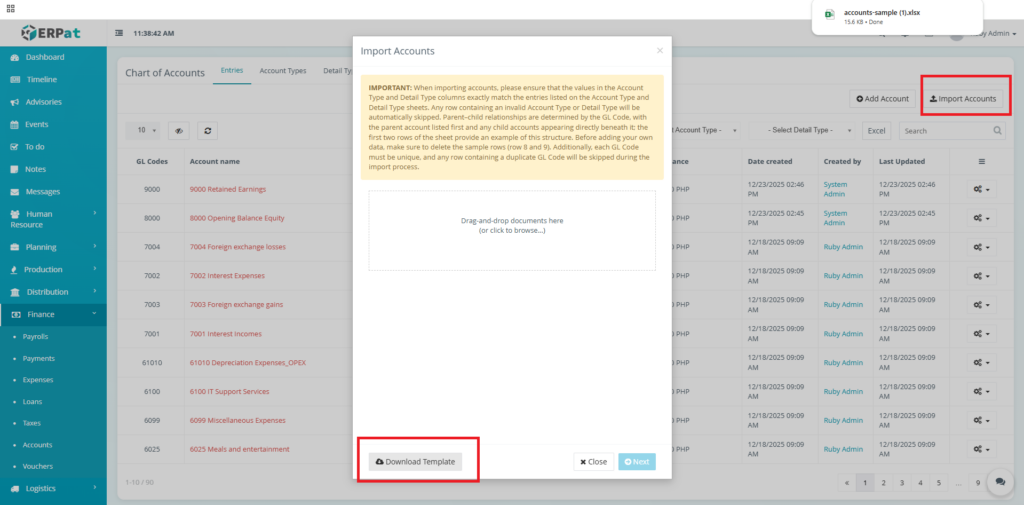
Task: Open gear actions for 6099 Miscellaneous Expenses
Action: (982, 420)
